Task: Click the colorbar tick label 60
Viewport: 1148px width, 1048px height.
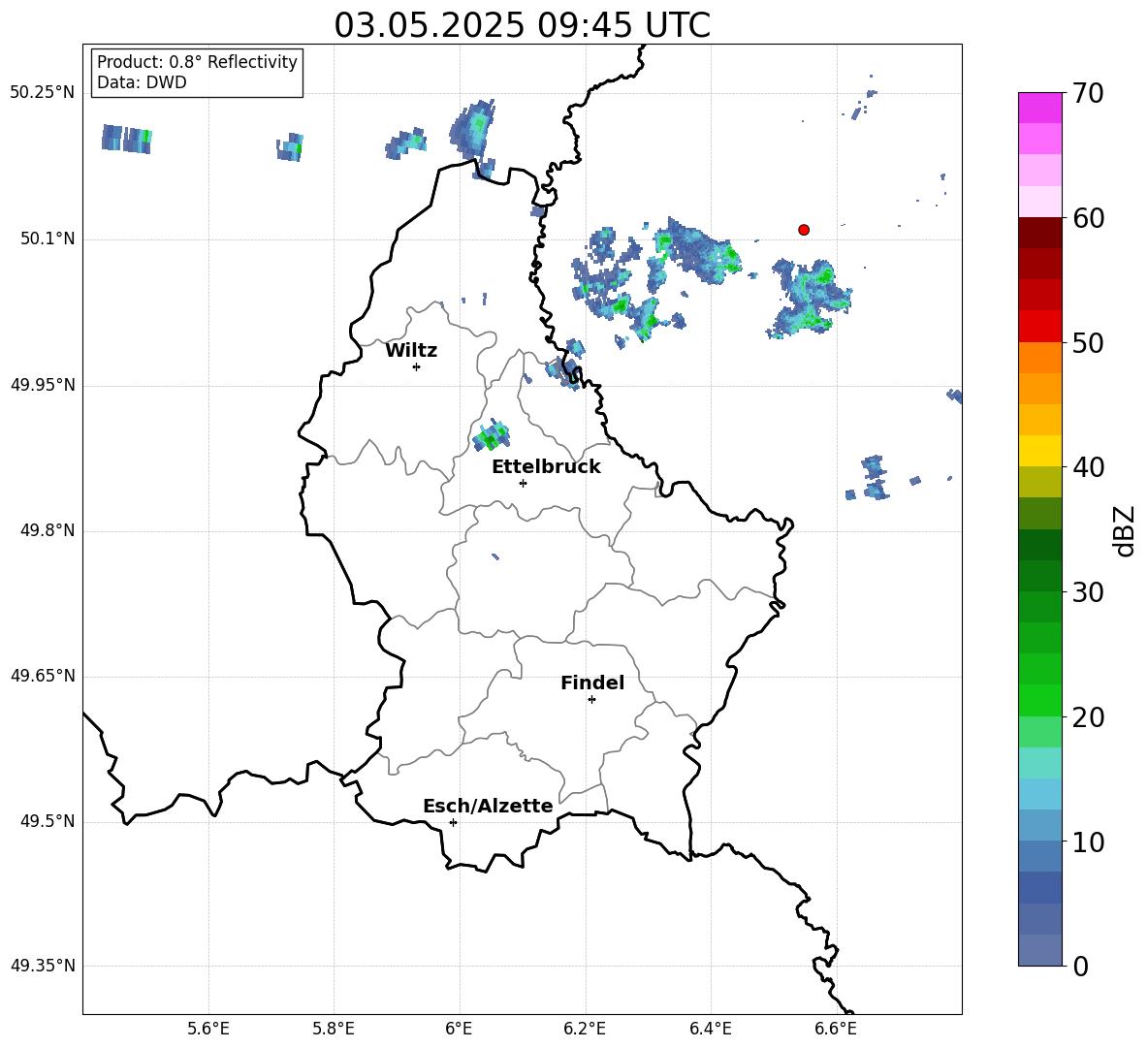Action: pos(1089,218)
